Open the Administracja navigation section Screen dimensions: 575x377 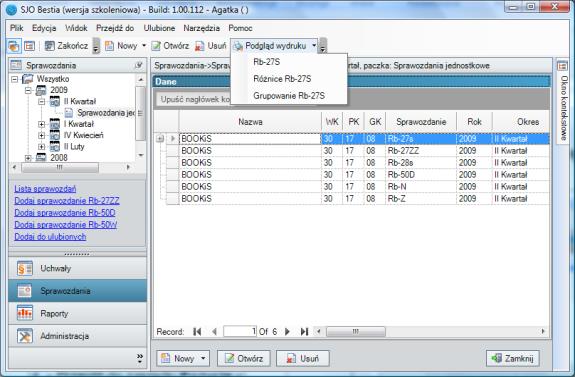coord(77,336)
